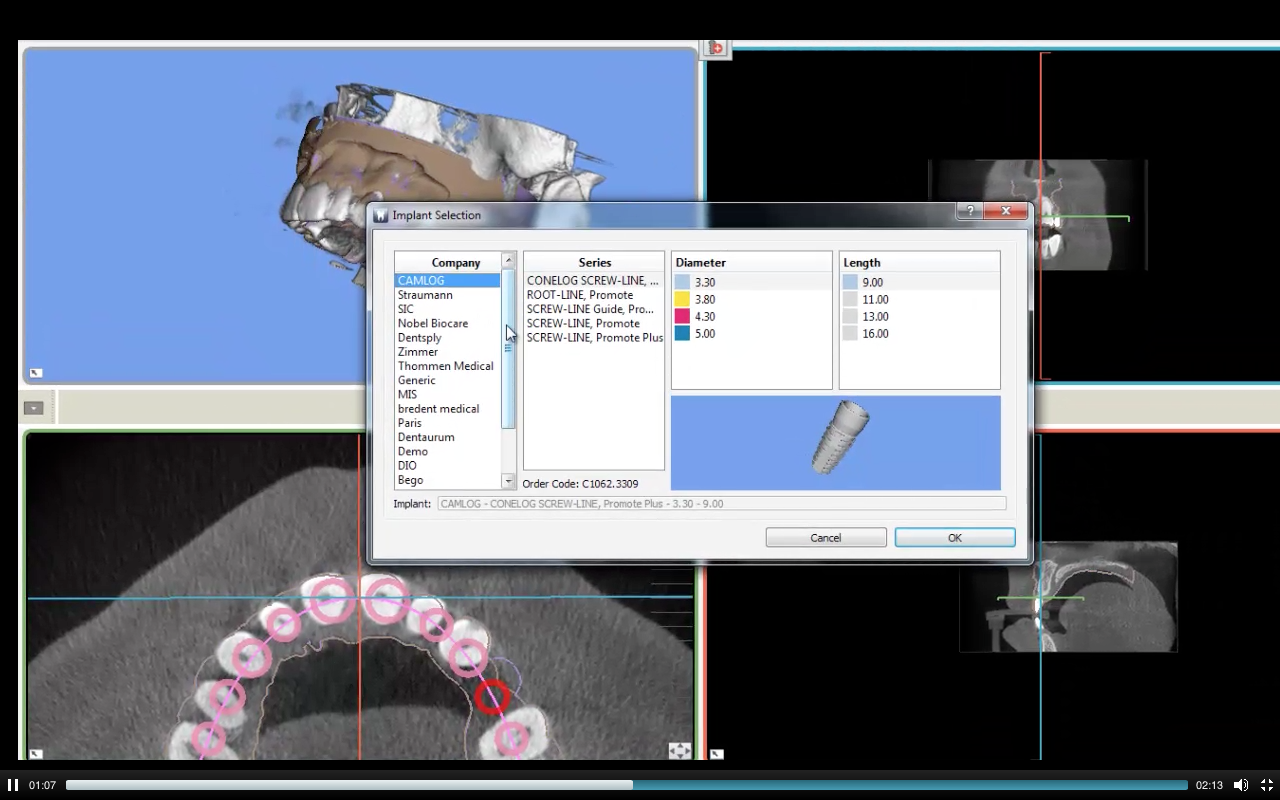Confirm implant with OK button
The height and width of the screenshot is (800, 1280).
(x=955, y=538)
